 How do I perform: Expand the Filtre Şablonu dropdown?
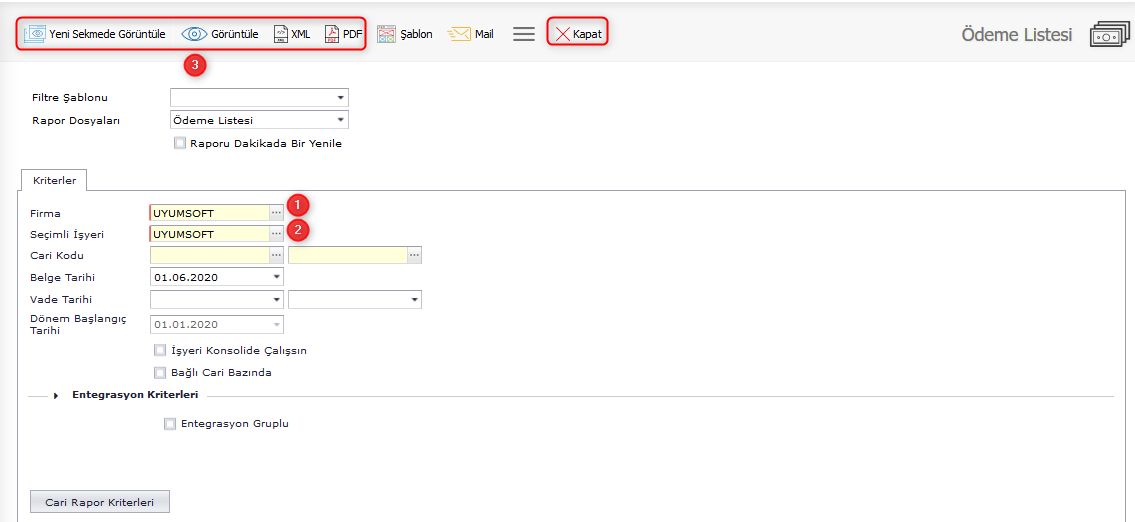341,98
